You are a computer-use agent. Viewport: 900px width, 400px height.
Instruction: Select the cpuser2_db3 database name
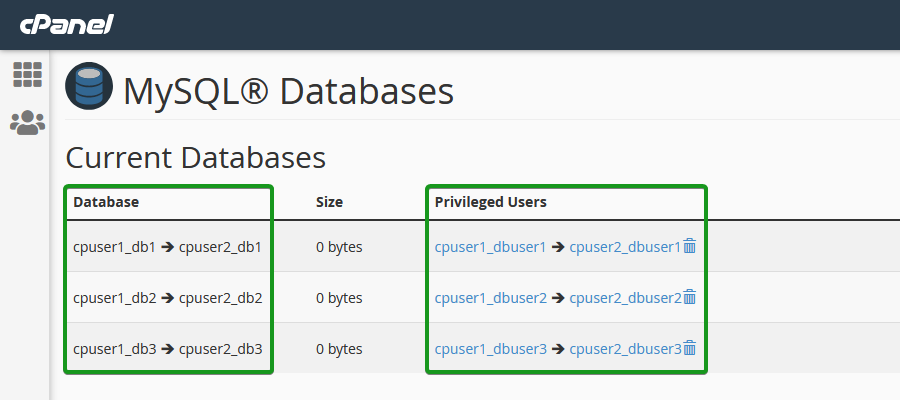click(220, 349)
